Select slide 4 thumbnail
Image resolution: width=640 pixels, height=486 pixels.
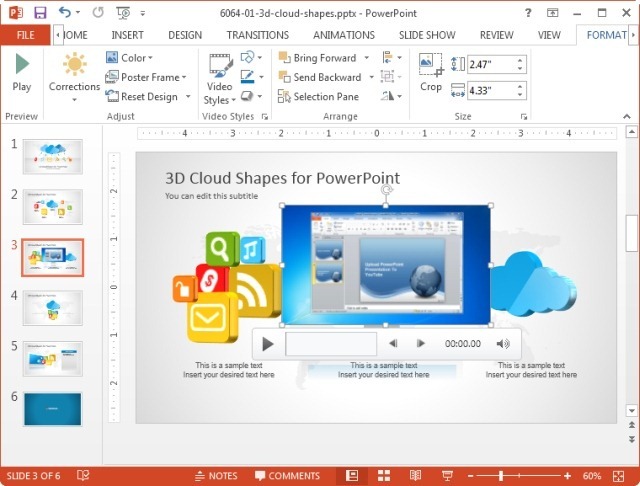(53, 308)
